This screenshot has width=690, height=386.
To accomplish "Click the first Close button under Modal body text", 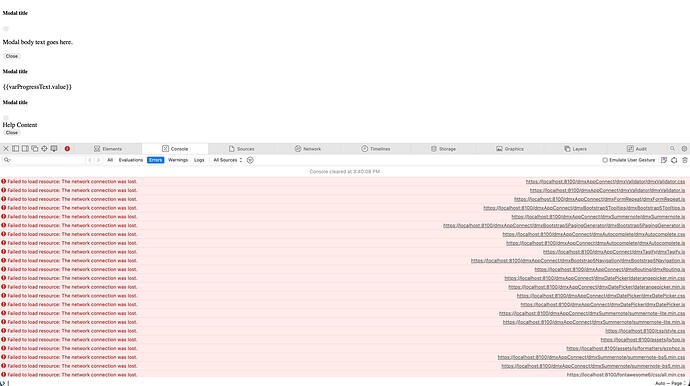I will (x=12, y=56).
